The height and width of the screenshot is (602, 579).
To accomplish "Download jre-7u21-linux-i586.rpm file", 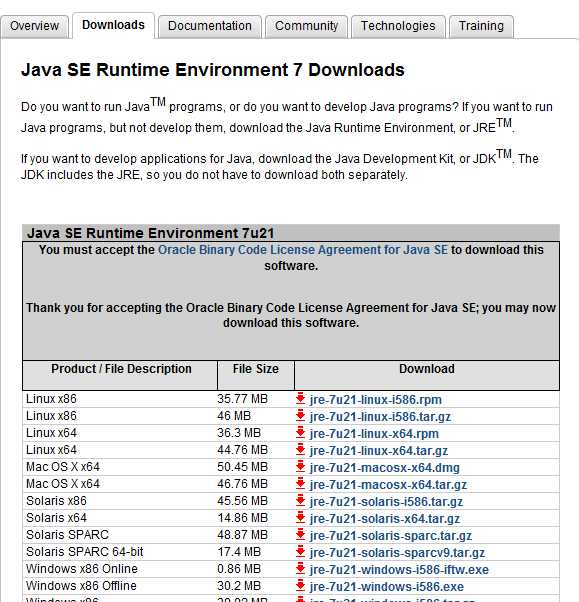I will (x=376, y=400).
